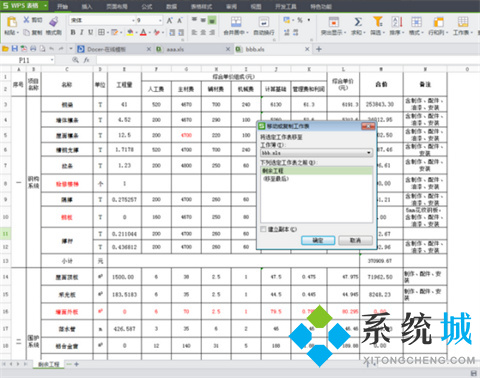This screenshot has width=480, height=378.
Task: Select the sheet tab at the bottom
Action: coord(49,364)
